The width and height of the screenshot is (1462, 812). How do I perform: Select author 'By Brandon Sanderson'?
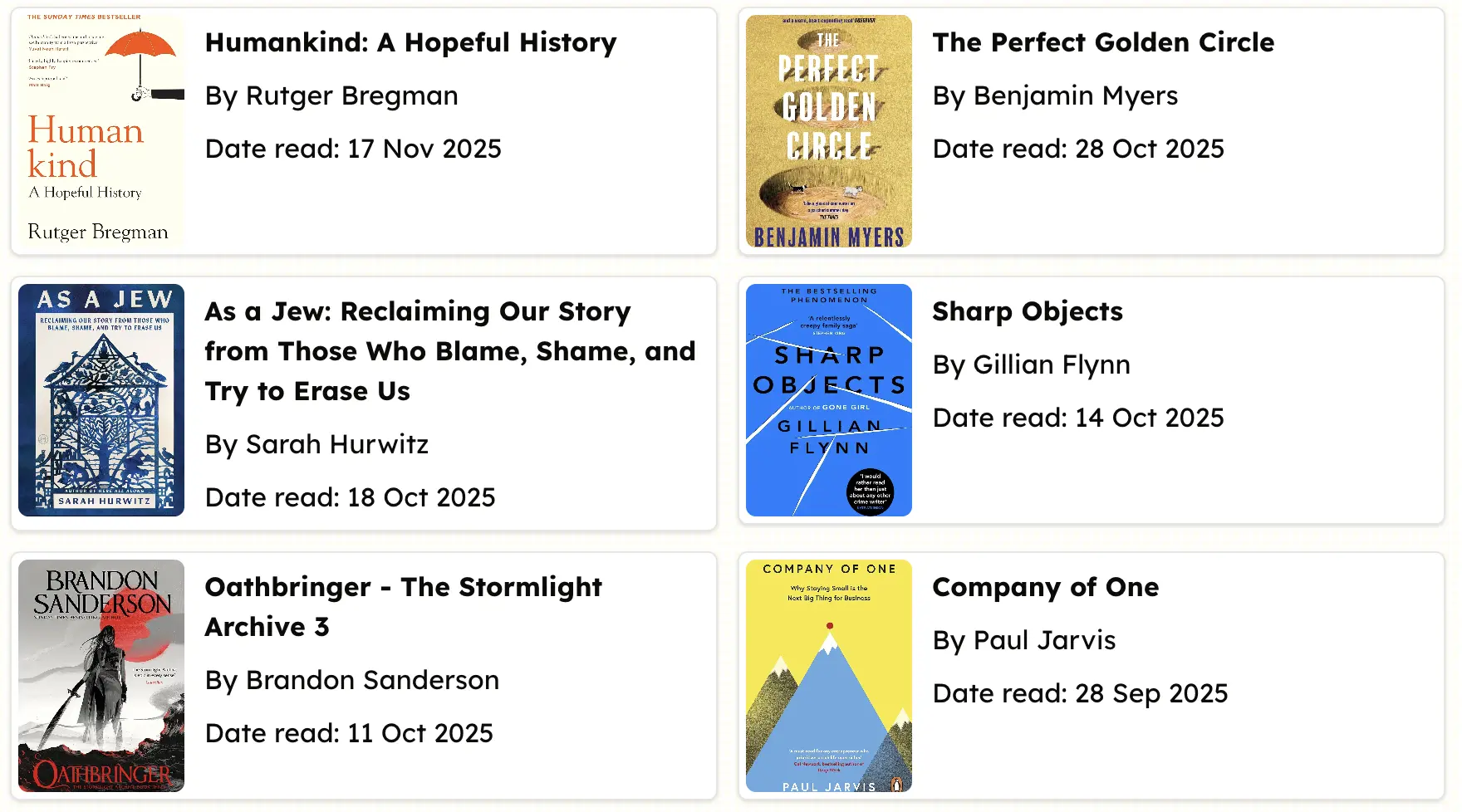pyautogui.click(x=352, y=680)
